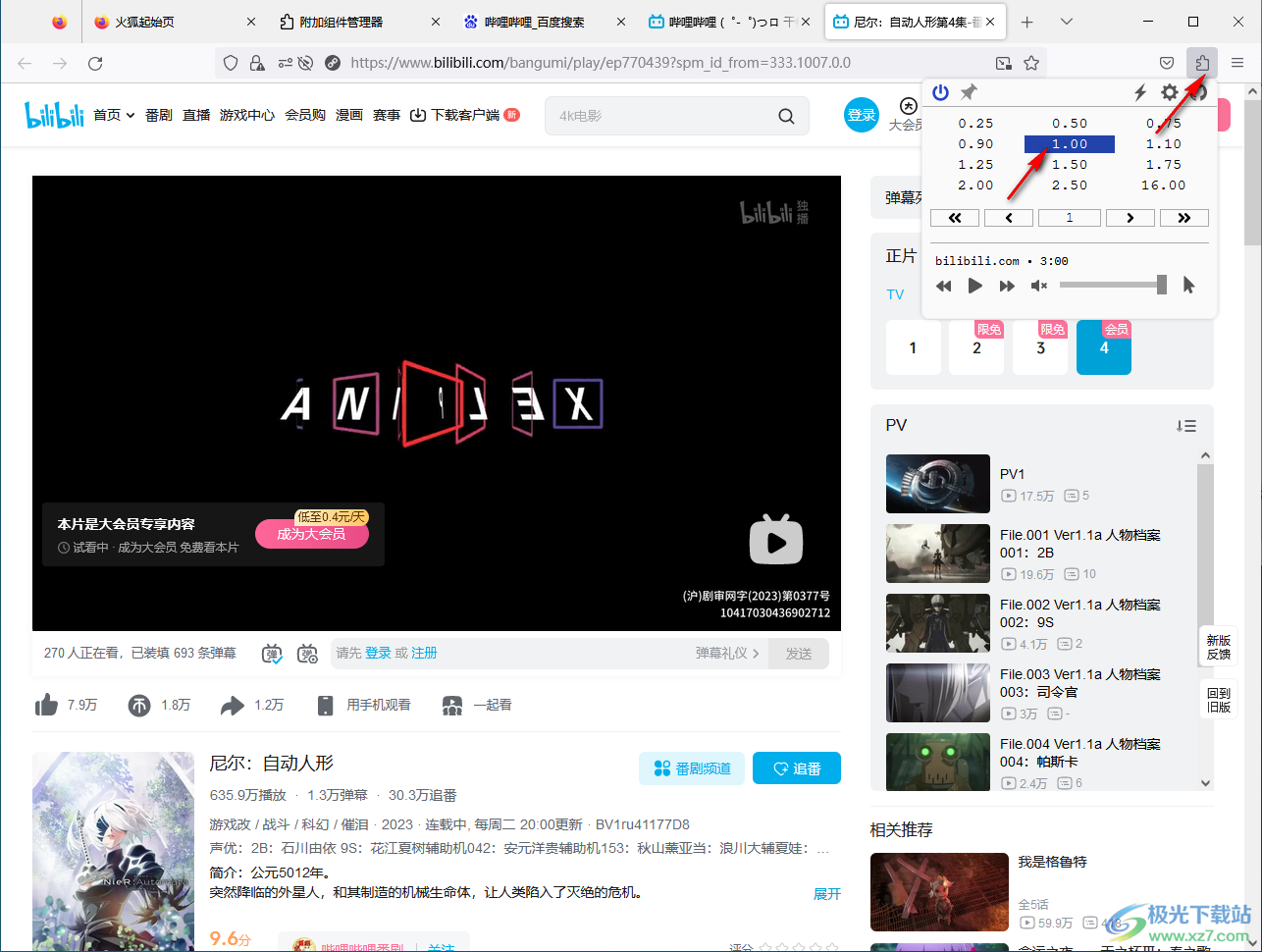
Task: Click the shield tracking protection icon
Action: point(231,63)
